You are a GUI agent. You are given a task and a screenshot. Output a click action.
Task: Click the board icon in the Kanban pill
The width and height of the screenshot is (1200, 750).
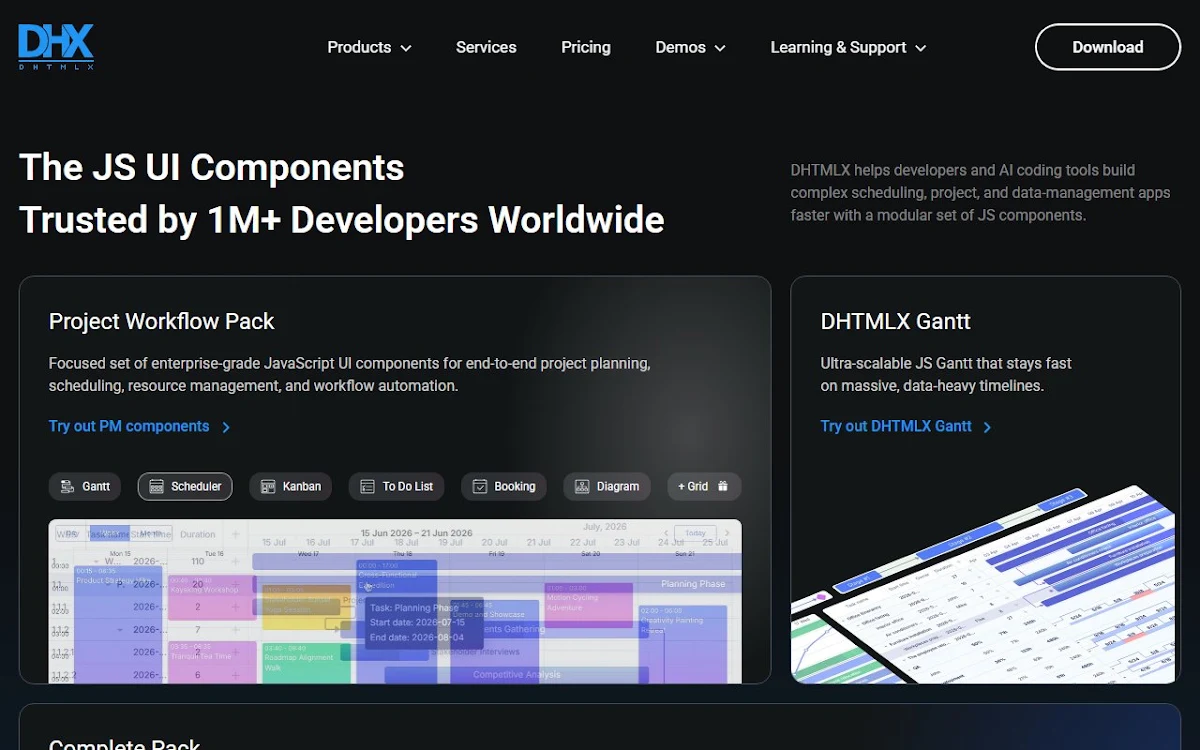coord(267,487)
